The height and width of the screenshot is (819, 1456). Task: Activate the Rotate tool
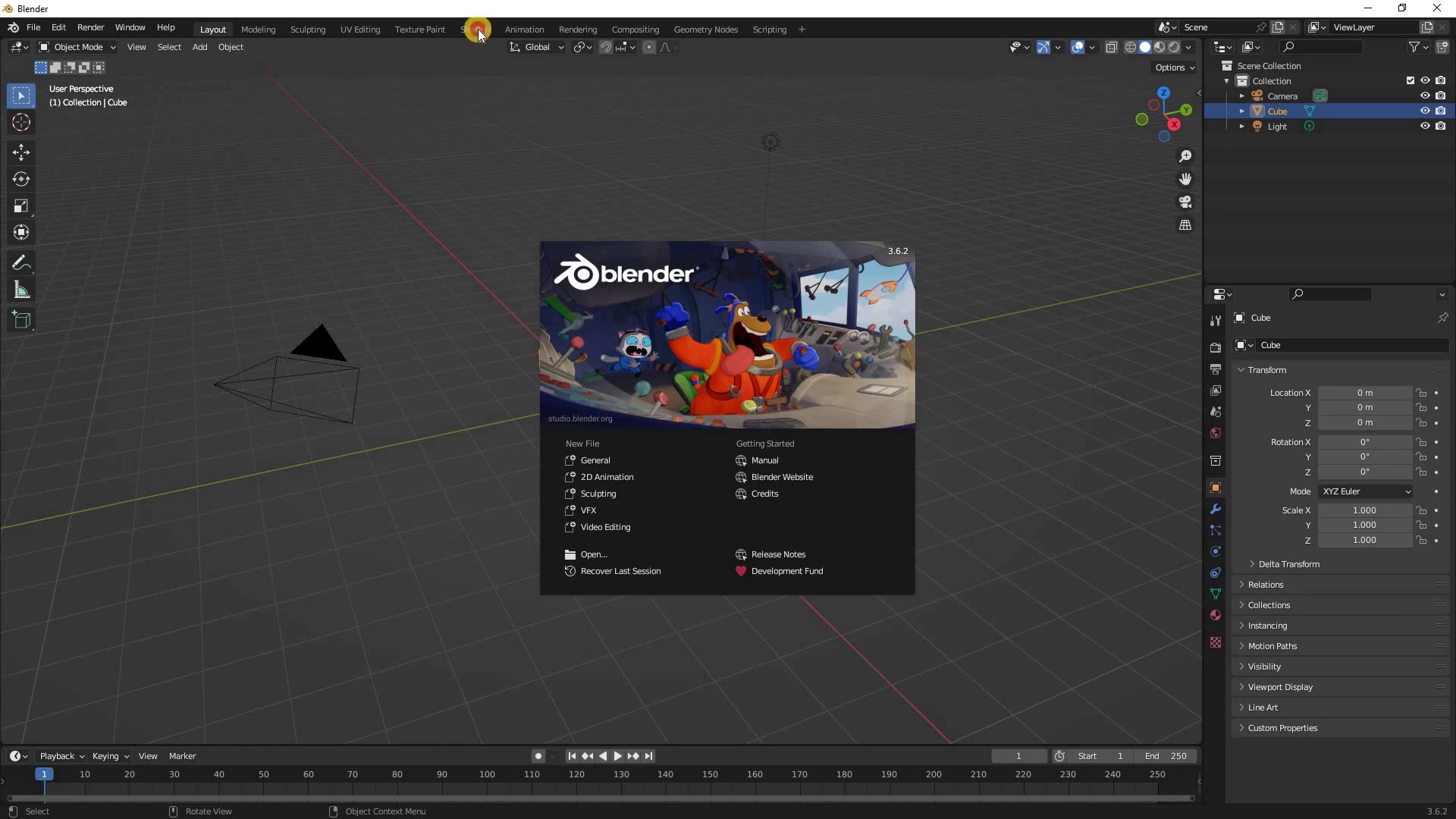coord(21,179)
